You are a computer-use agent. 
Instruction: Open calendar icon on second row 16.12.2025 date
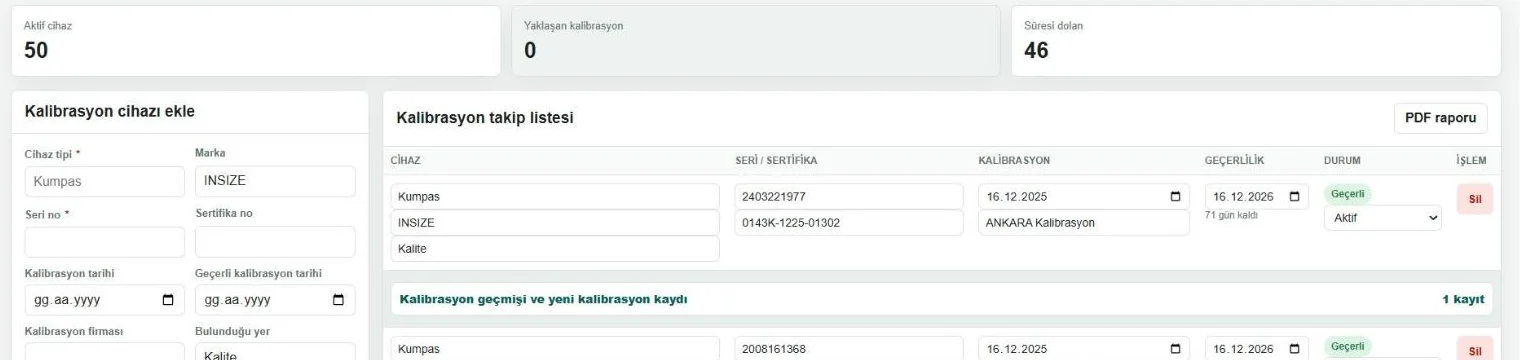click(1175, 350)
